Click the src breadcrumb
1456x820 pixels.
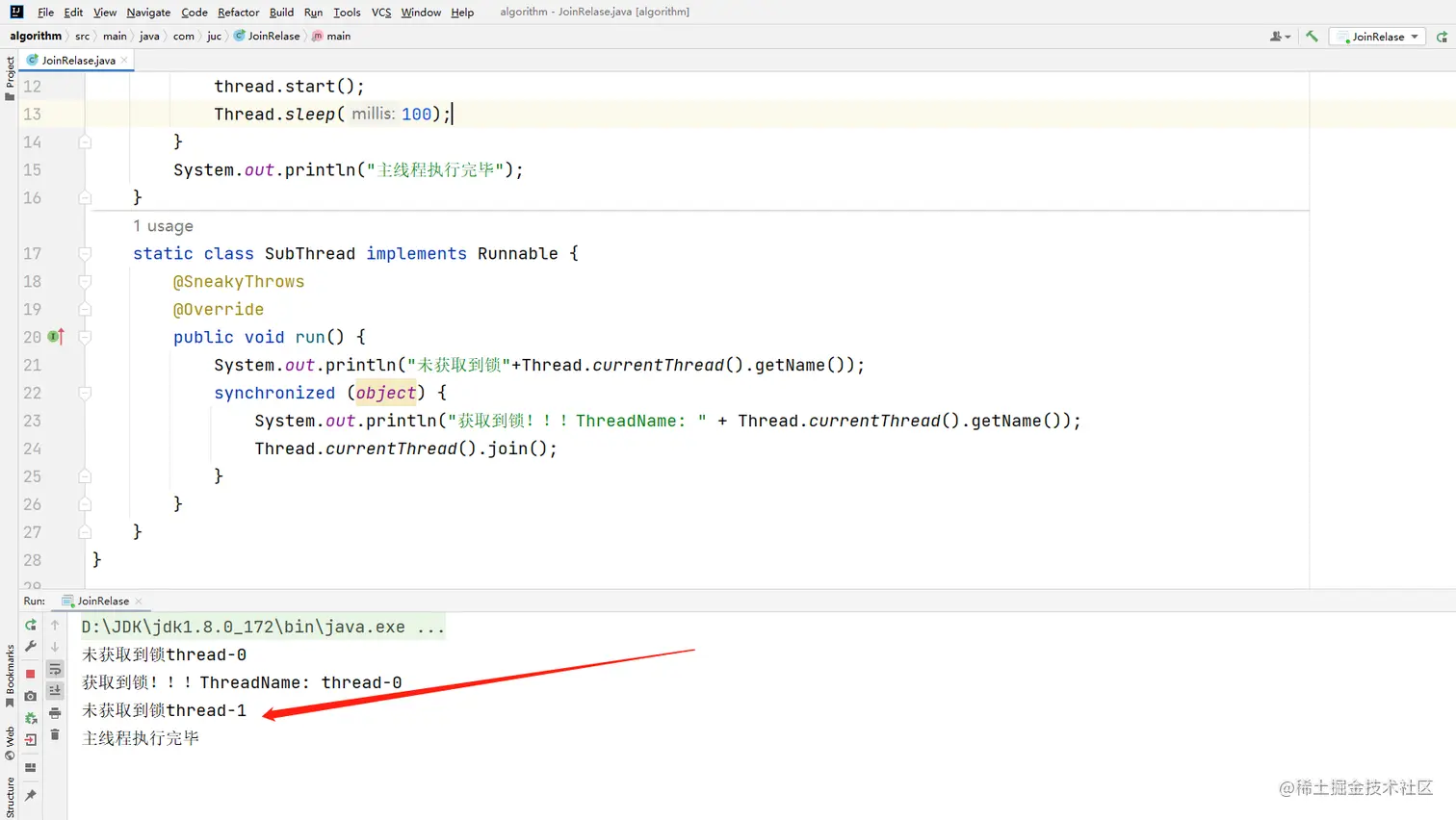click(x=83, y=37)
